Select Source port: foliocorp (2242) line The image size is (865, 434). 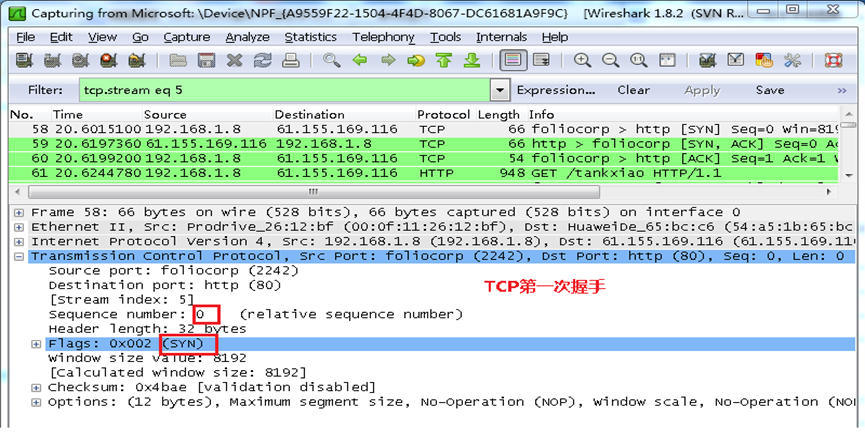coord(174,271)
